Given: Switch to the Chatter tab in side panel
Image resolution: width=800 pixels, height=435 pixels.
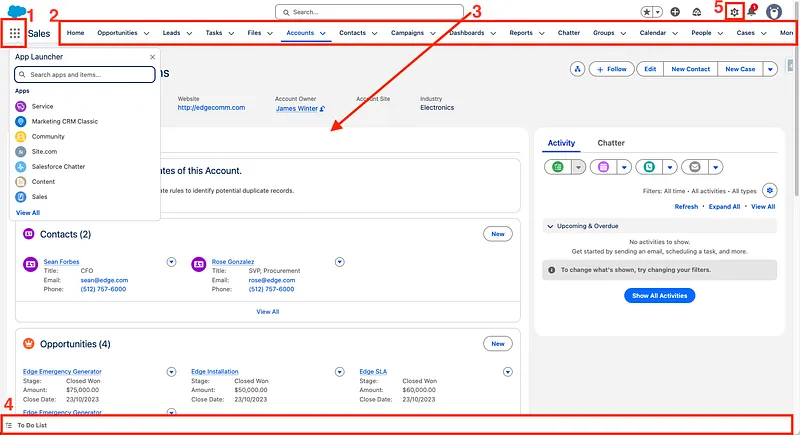Looking at the screenshot, I should click(x=611, y=143).
